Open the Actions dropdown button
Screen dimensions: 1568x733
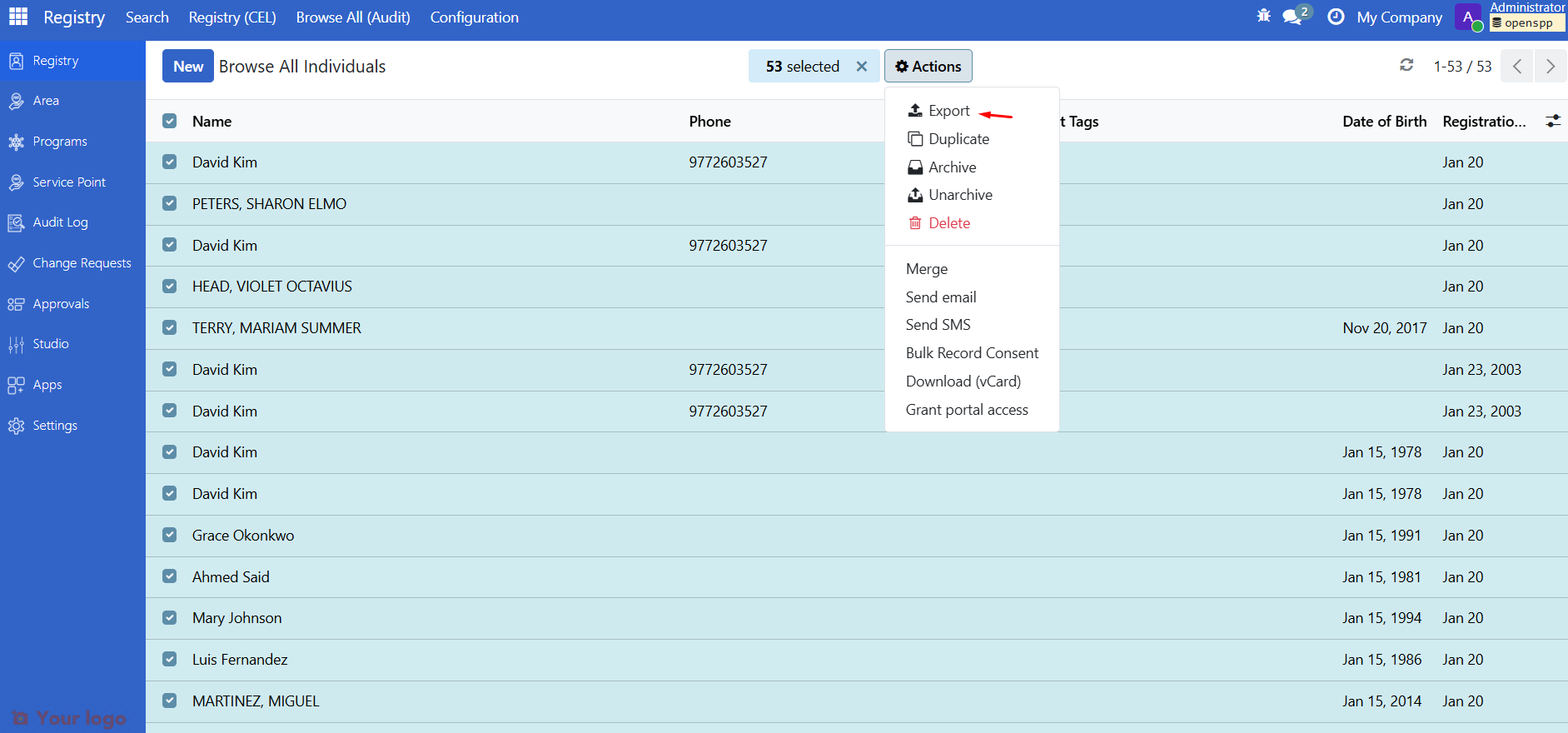point(928,66)
